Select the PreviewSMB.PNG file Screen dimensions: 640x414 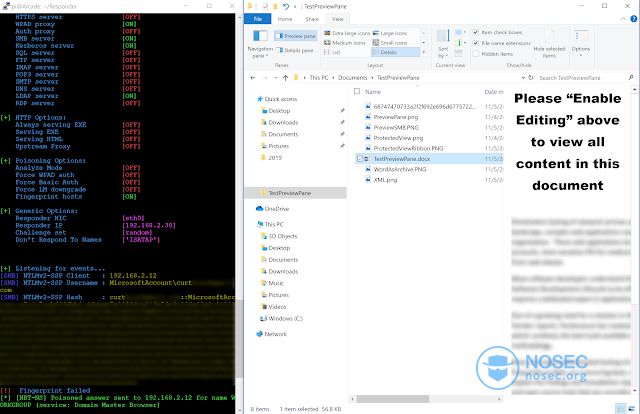[396, 127]
